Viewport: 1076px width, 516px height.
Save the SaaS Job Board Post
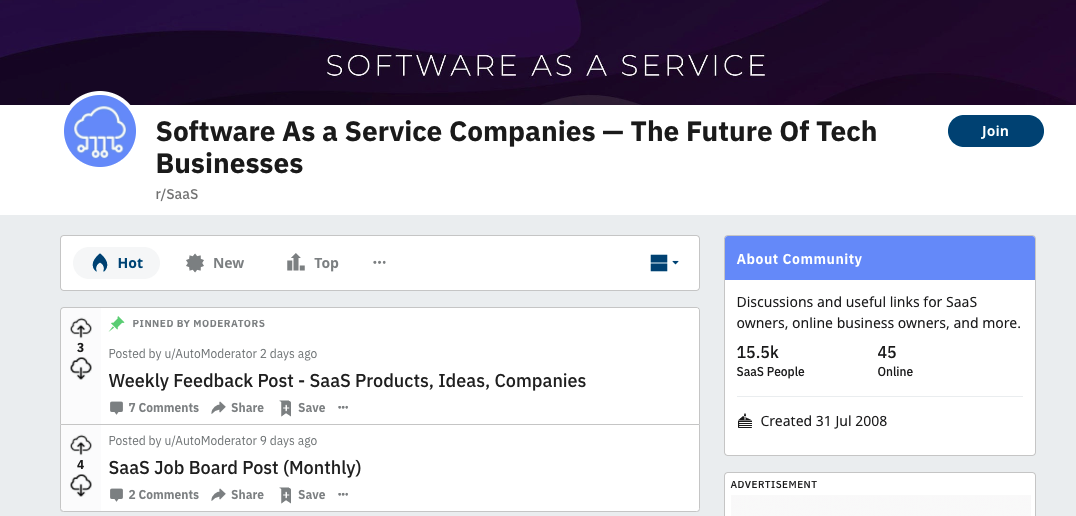(x=302, y=495)
